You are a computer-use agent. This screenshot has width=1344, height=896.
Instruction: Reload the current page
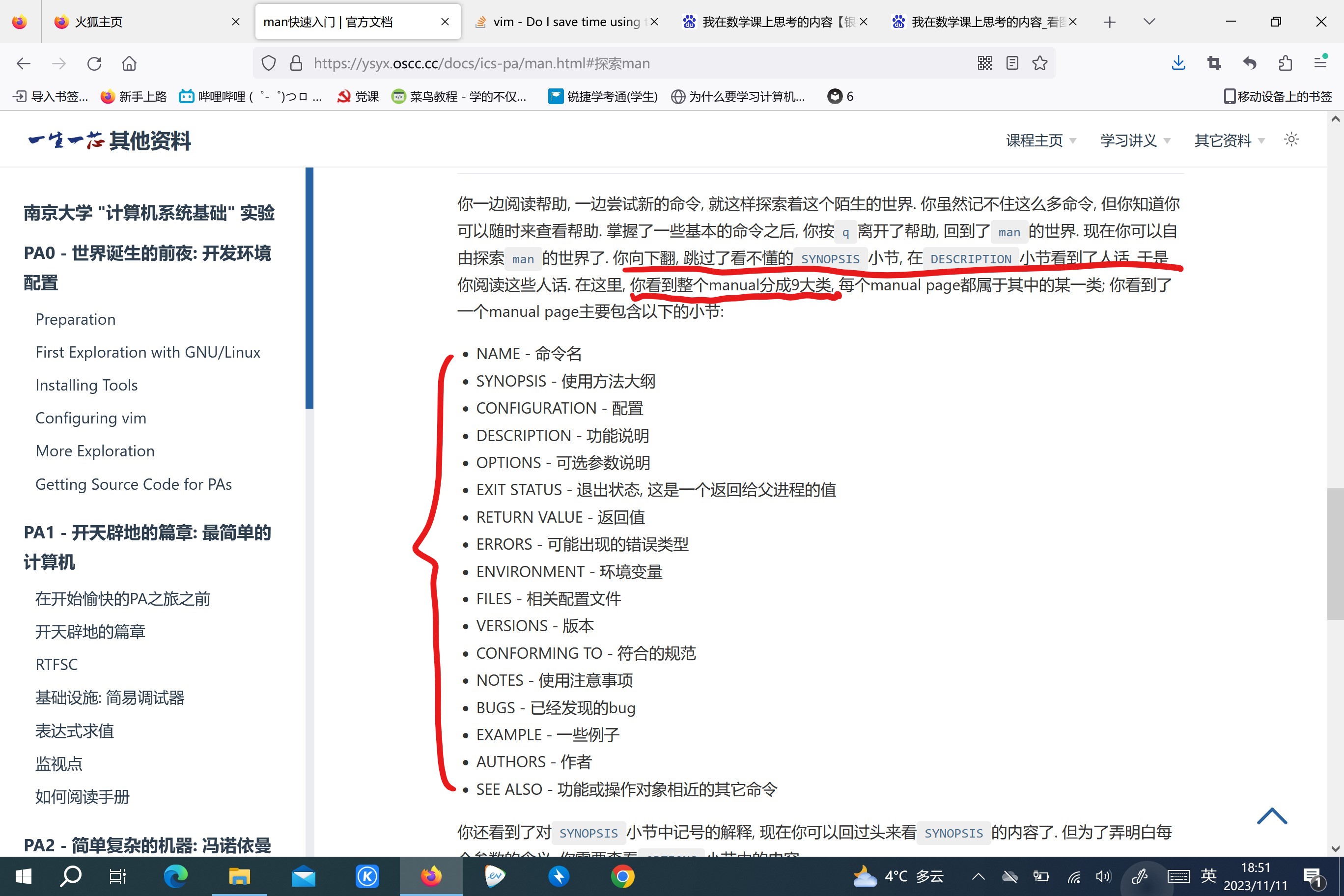(x=94, y=63)
